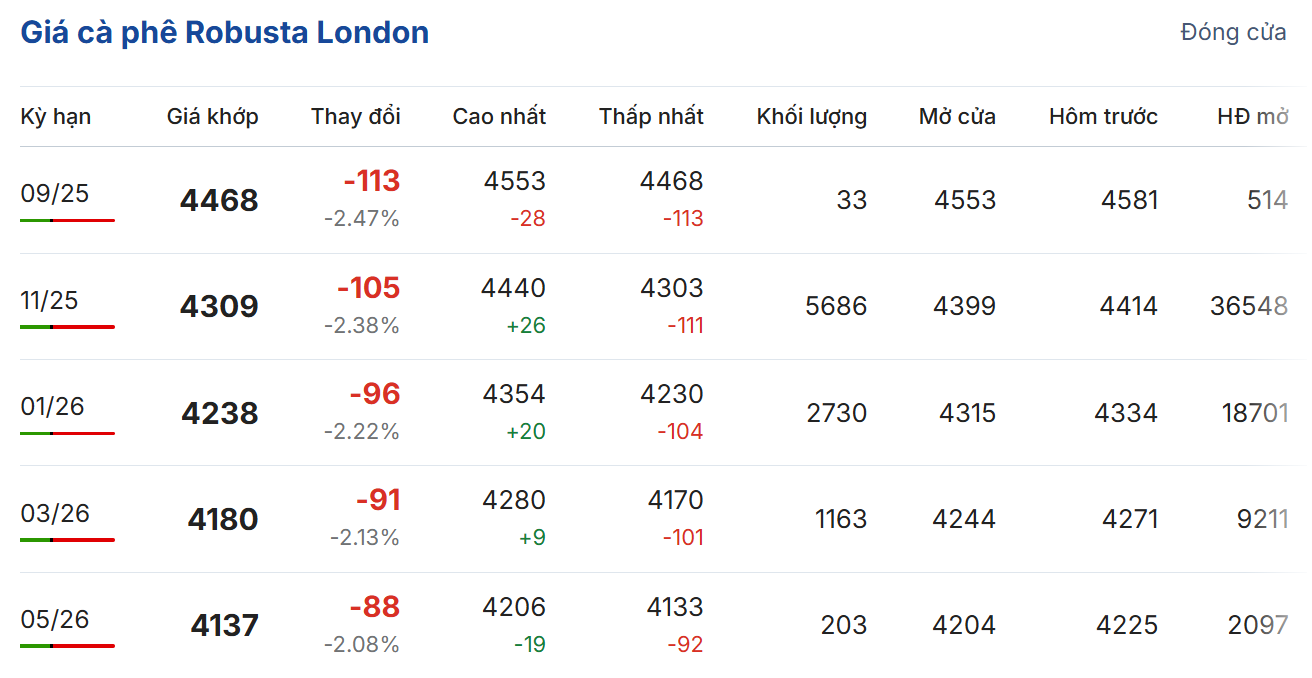The height and width of the screenshot is (678, 1312).
Task: Click the Thay đổi column header
Action: click(355, 116)
